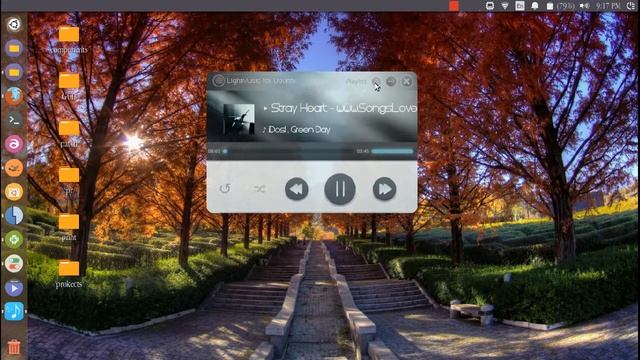Launch Firefox from the dock
The image size is (640, 360).
tap(14, 96)
